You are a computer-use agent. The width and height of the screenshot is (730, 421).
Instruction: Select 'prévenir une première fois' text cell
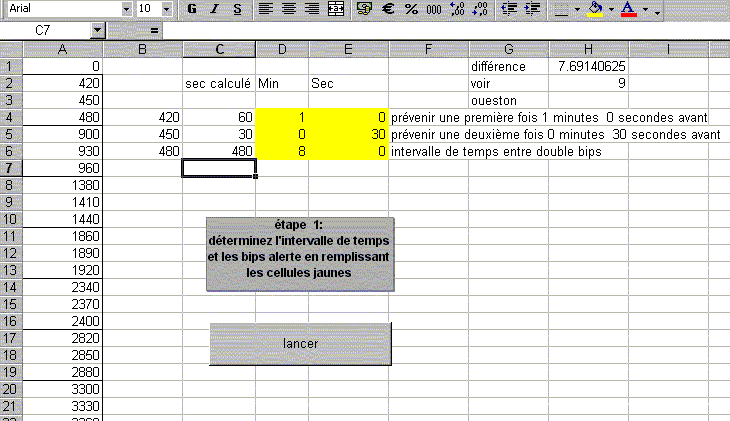(549, 117)
